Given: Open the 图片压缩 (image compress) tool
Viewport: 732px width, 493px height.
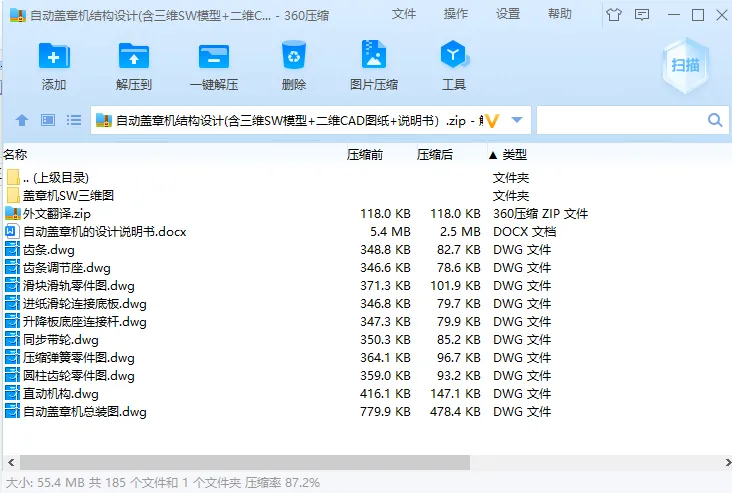Looking at the screenshot, I should [x=373, y=55].
